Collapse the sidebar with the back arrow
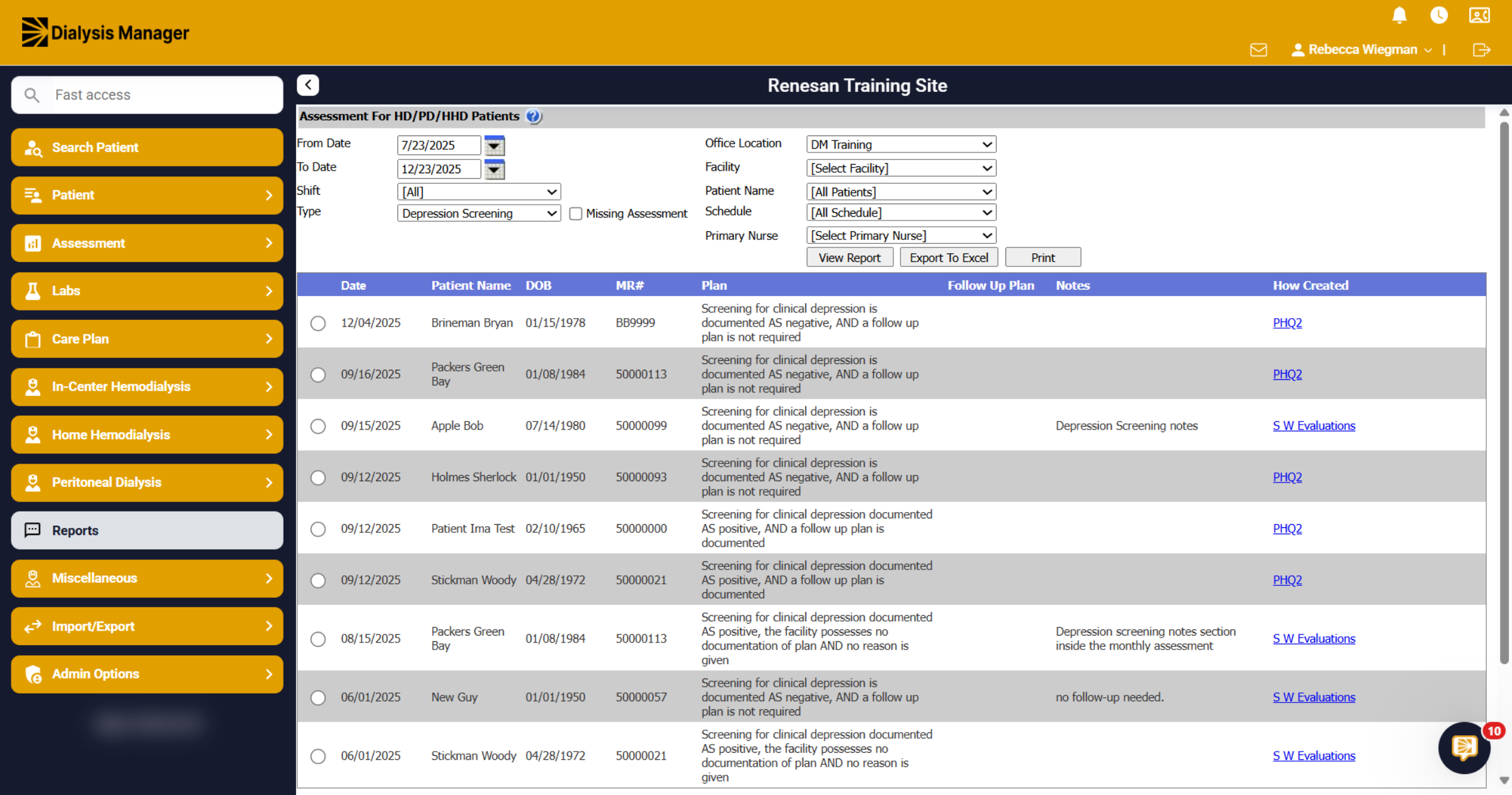Image resolution: width=1512 pixels, height=795 pixels. coord(308,85)
